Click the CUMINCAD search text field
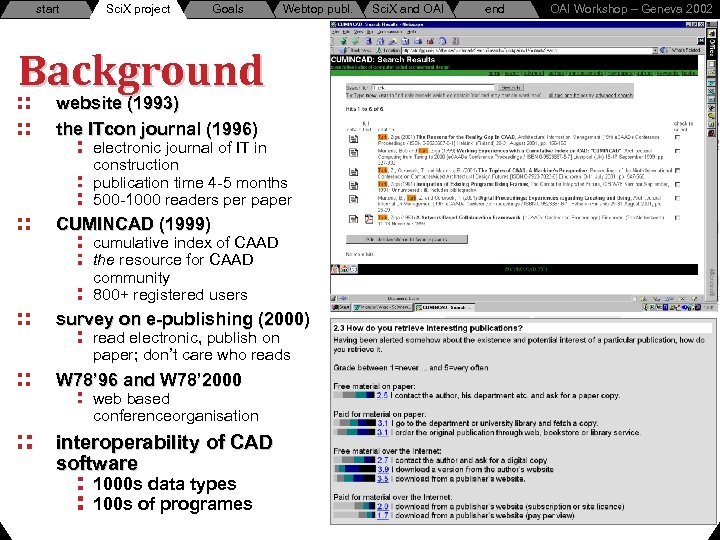Image resolution: width=720 pixels, height=540 pixels. [433, 87]
